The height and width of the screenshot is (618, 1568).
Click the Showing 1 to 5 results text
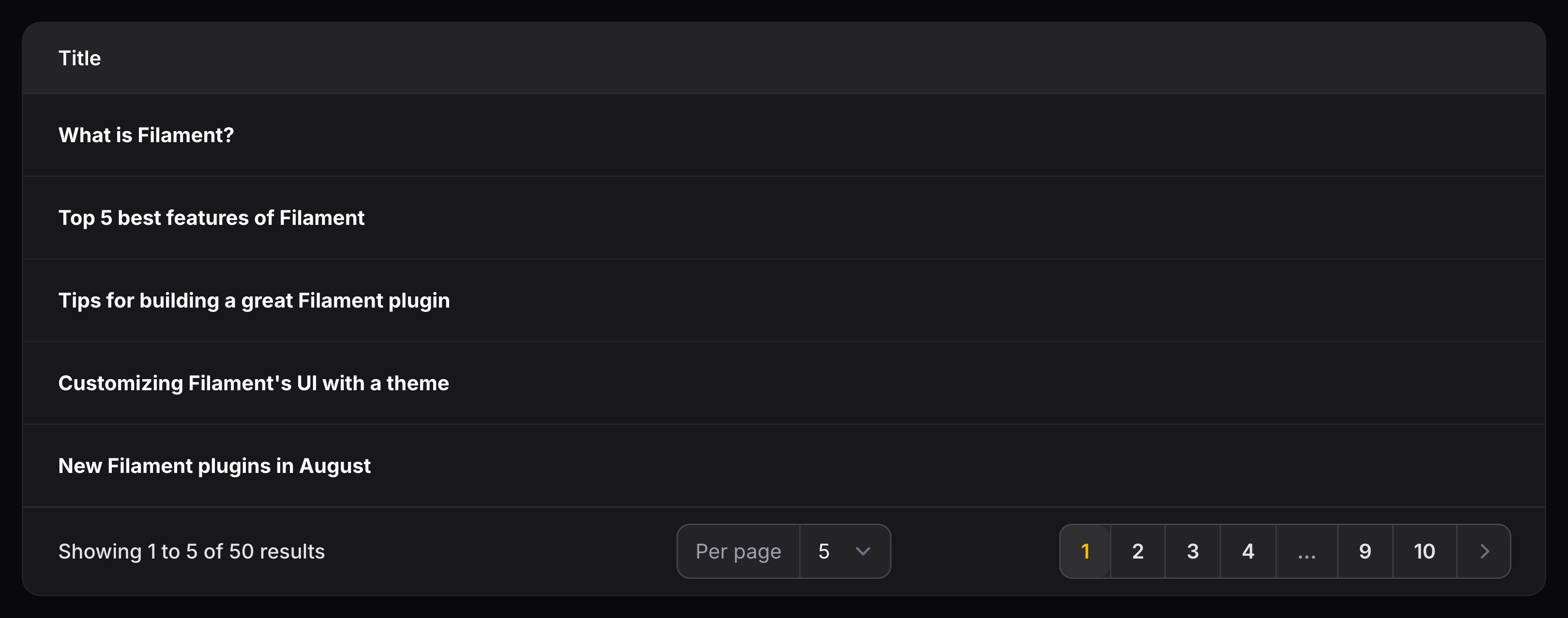192,551
